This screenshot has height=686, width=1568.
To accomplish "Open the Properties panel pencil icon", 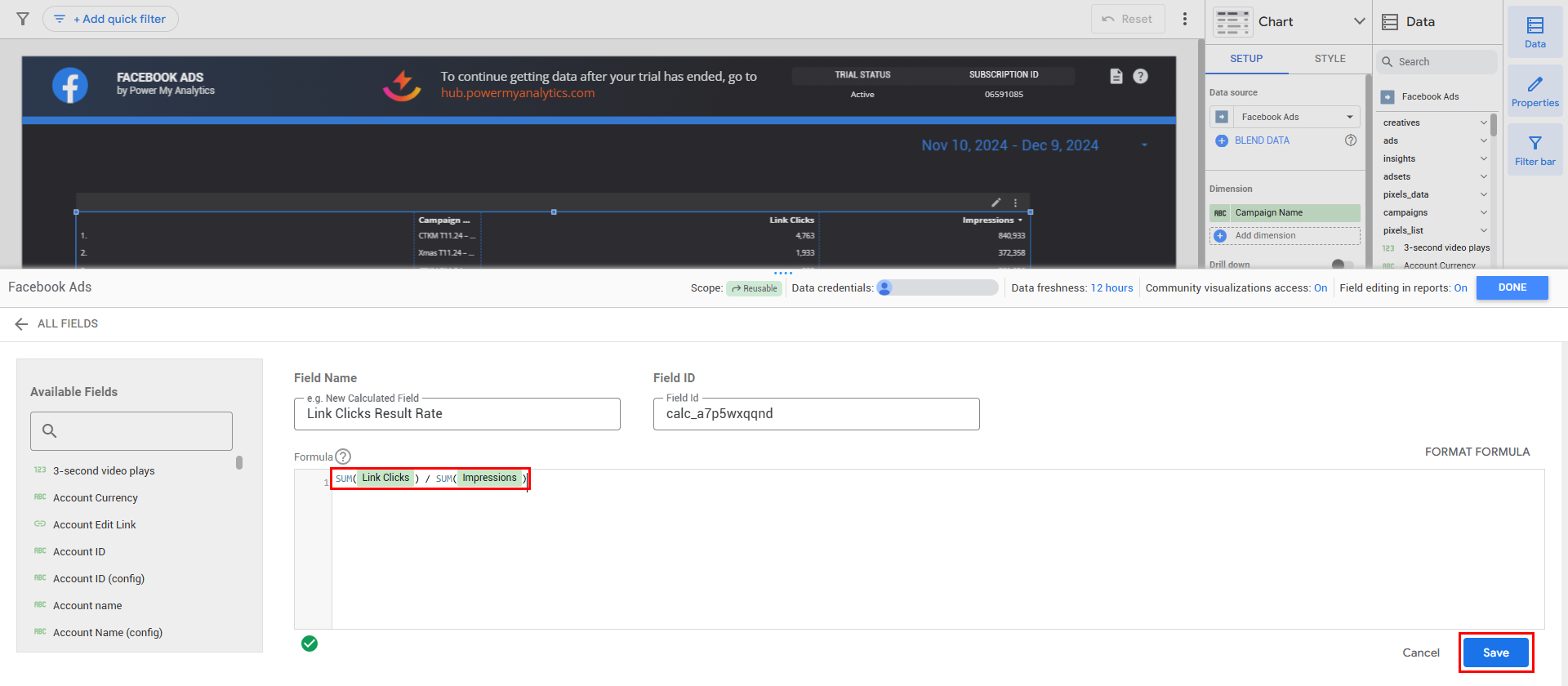I will tap(1535, 90).
